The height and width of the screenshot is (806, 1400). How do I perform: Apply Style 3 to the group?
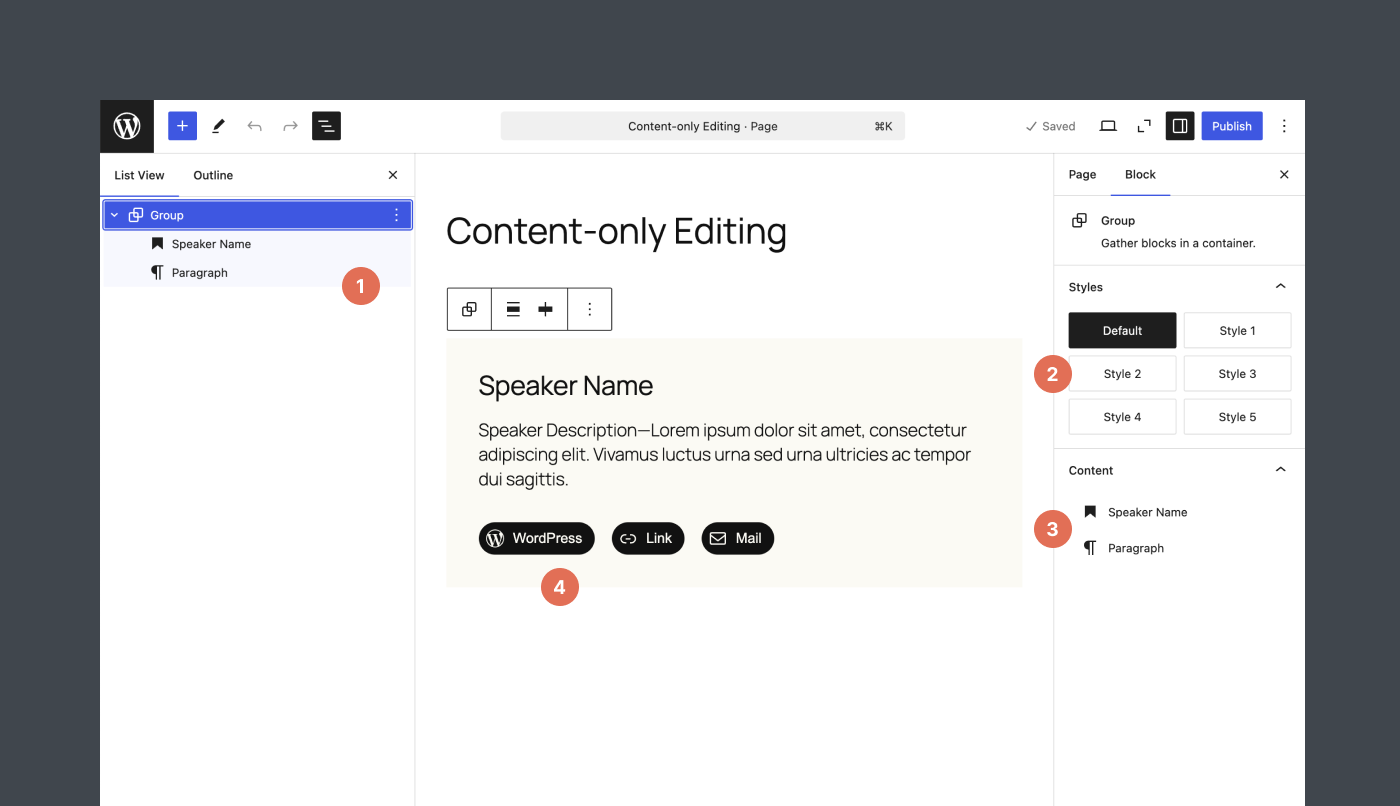pyautogui.click(x=1237, y=374)
